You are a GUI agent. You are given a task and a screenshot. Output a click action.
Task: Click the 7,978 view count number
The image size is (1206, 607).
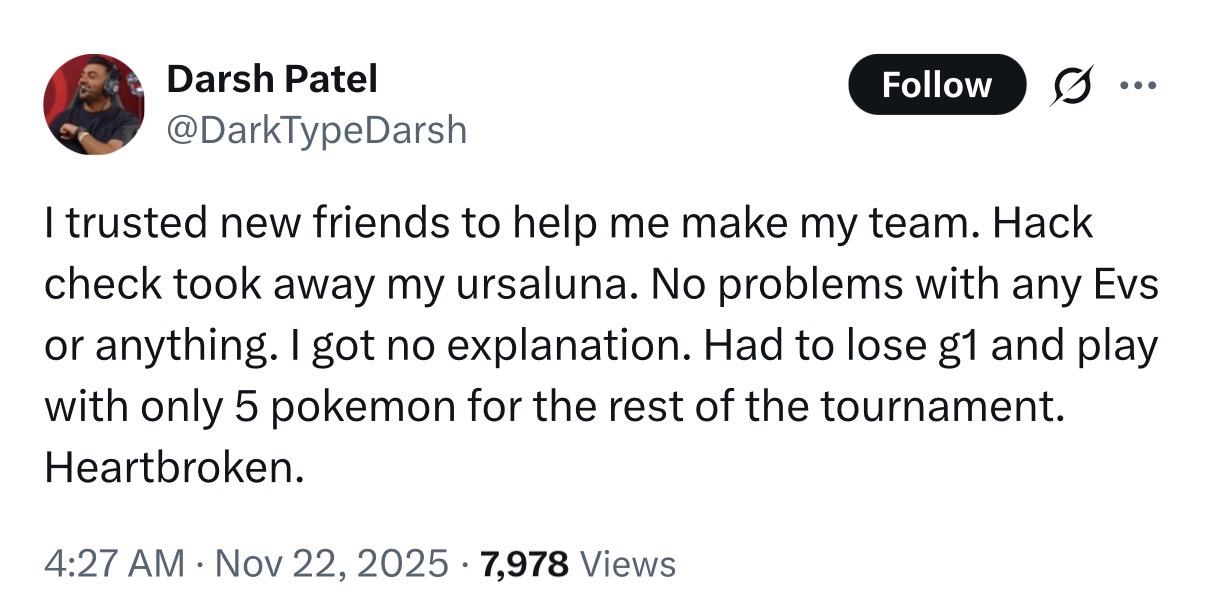[x=525, y=564]
